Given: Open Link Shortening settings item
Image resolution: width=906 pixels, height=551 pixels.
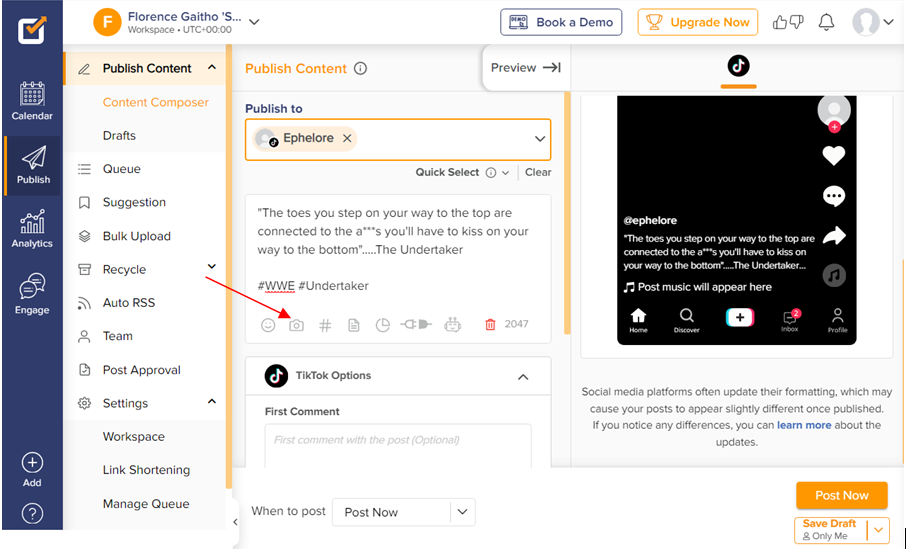Looking at the screenshot, I should [x=146, y=470].
